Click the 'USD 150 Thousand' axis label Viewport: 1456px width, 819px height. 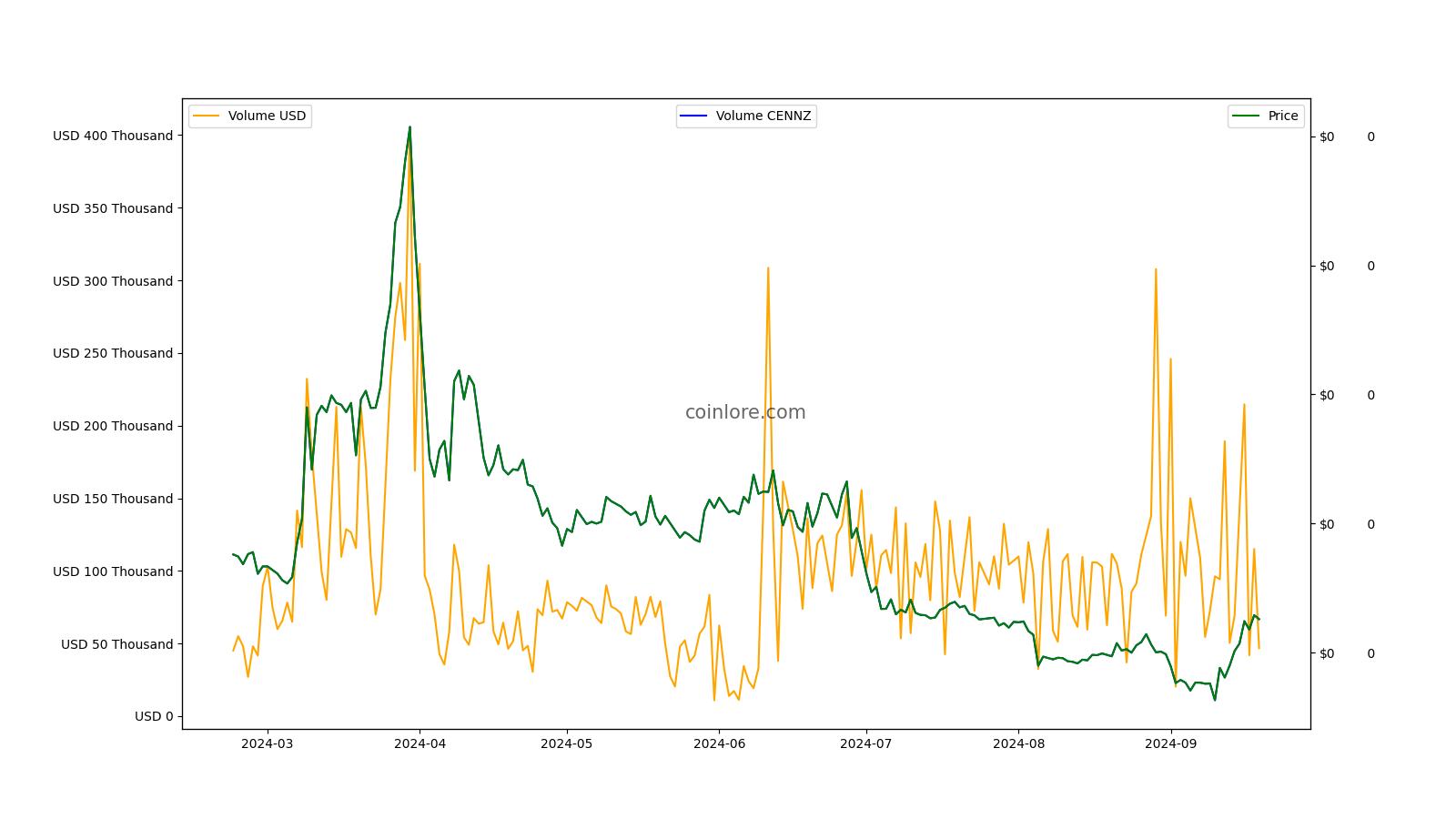(113, 499)
